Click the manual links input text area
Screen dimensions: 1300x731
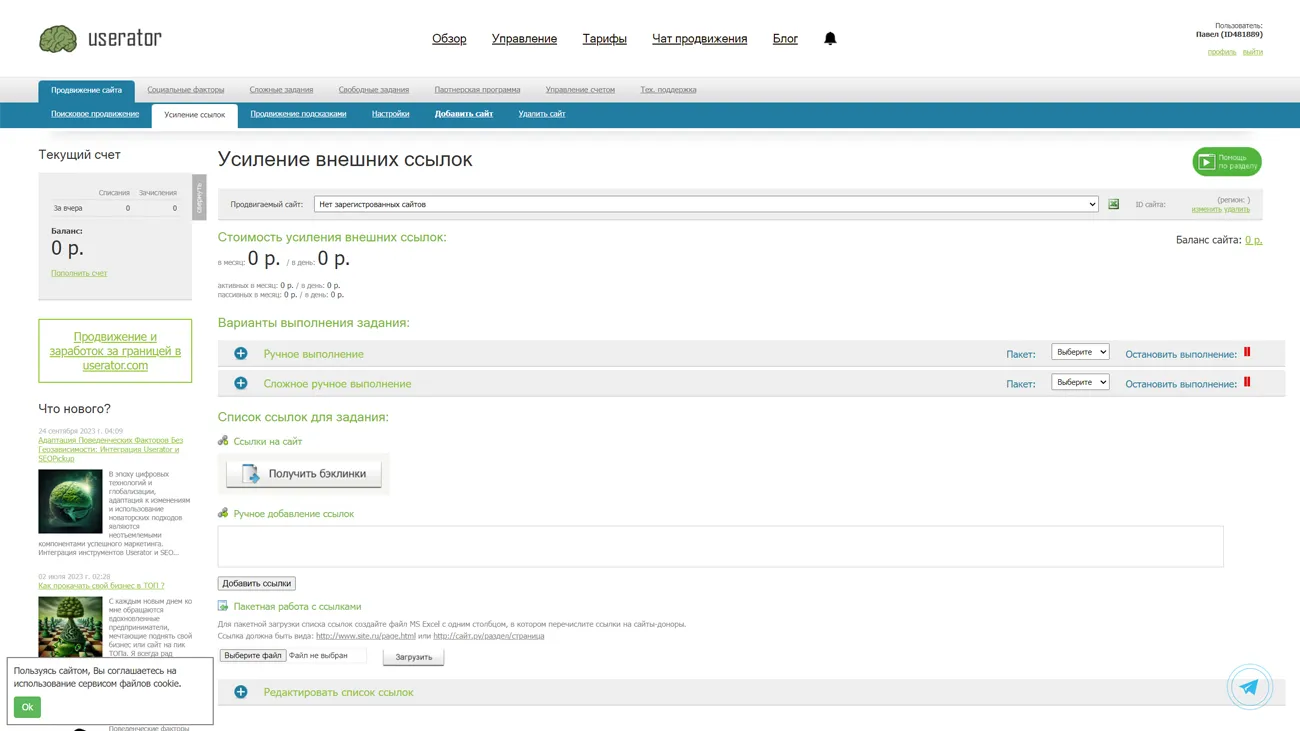pyautogui.click(x=720, y=546)
